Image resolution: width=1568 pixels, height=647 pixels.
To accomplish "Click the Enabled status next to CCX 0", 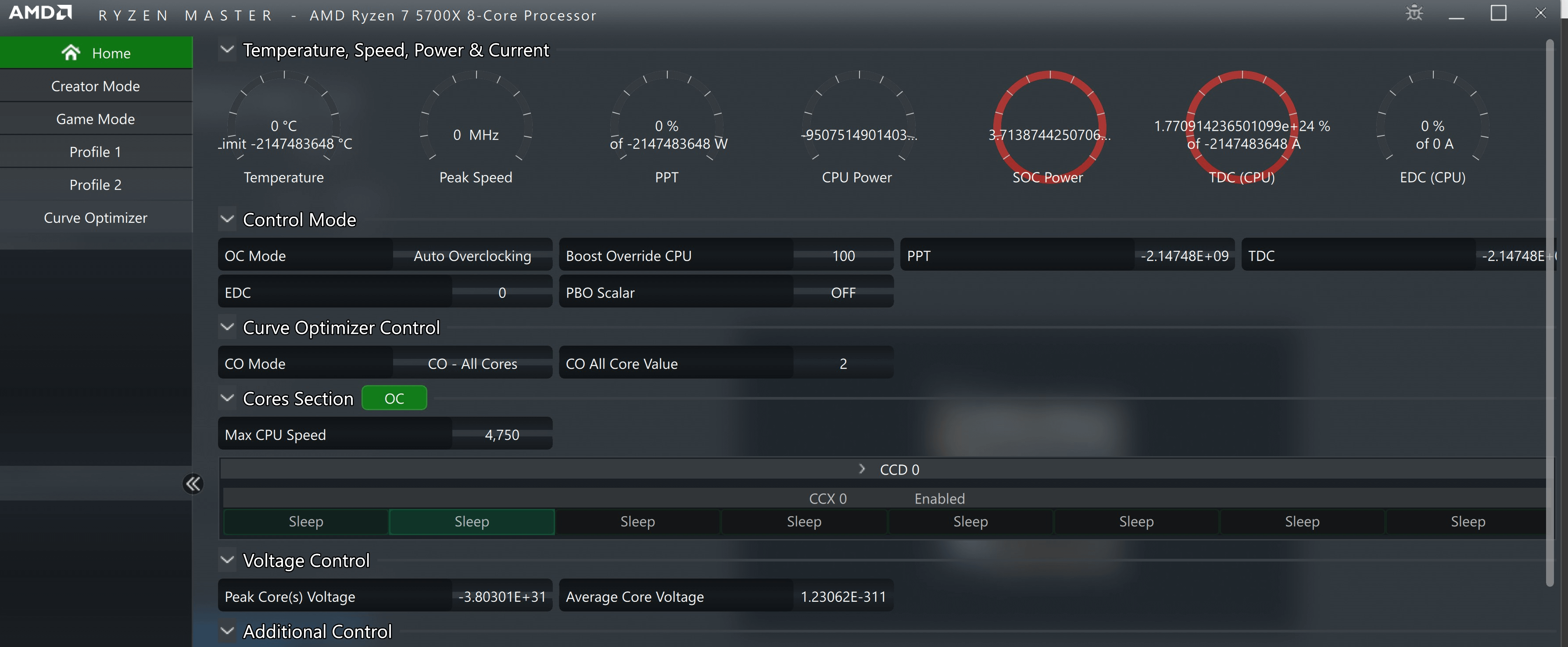I will tap(939, 498).
